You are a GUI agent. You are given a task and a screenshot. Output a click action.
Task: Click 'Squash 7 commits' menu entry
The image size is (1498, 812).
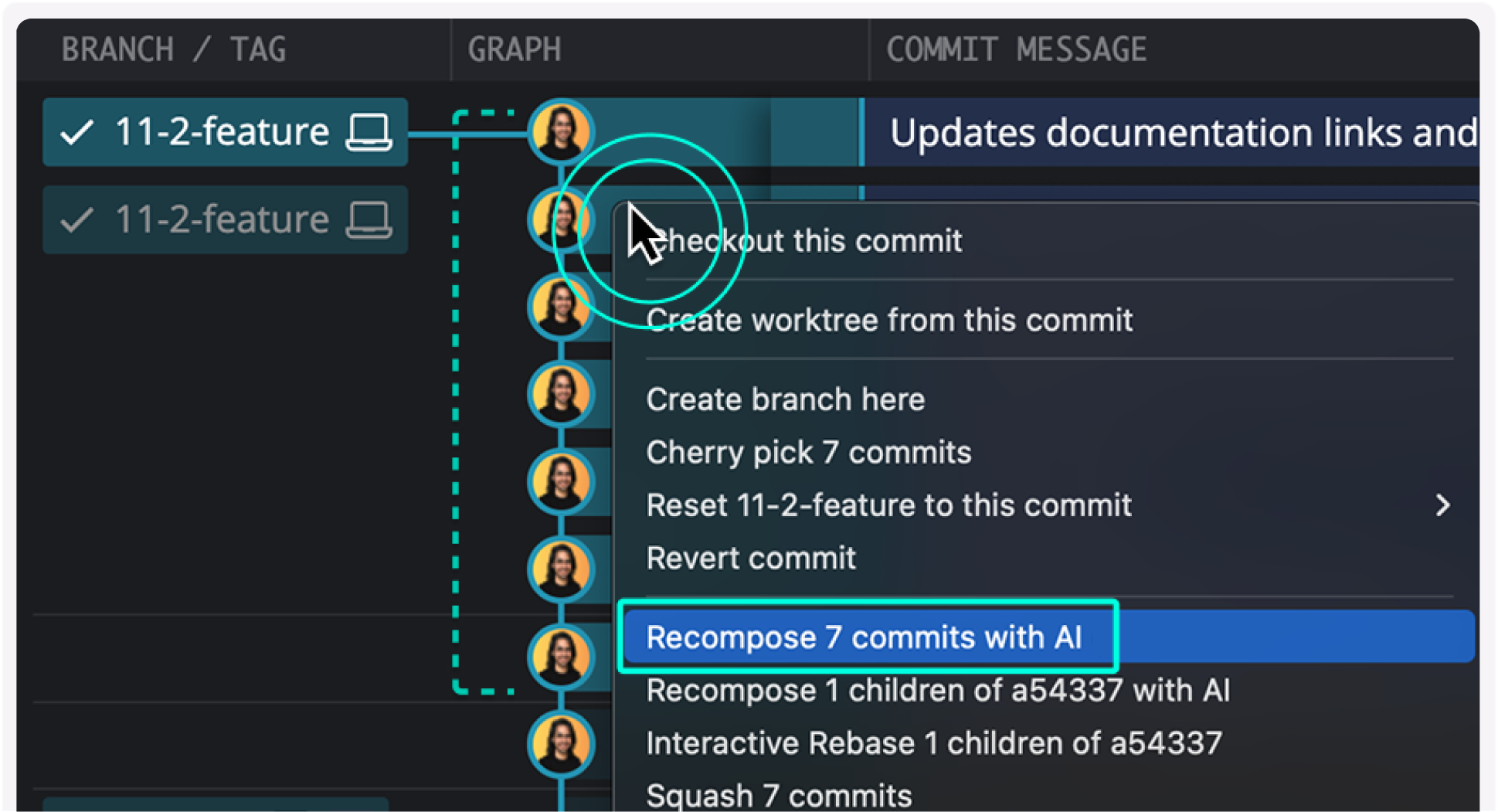point(779,795)
